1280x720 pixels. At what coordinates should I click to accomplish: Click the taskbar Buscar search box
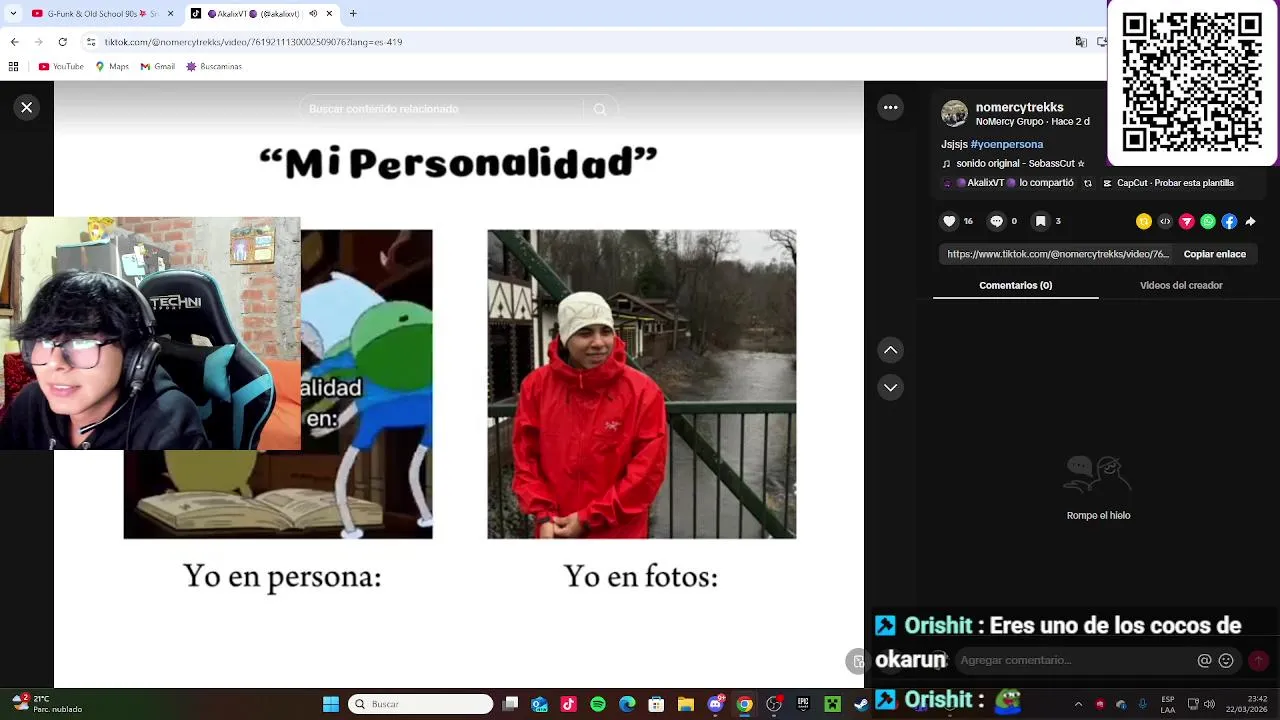pos(421,704)
